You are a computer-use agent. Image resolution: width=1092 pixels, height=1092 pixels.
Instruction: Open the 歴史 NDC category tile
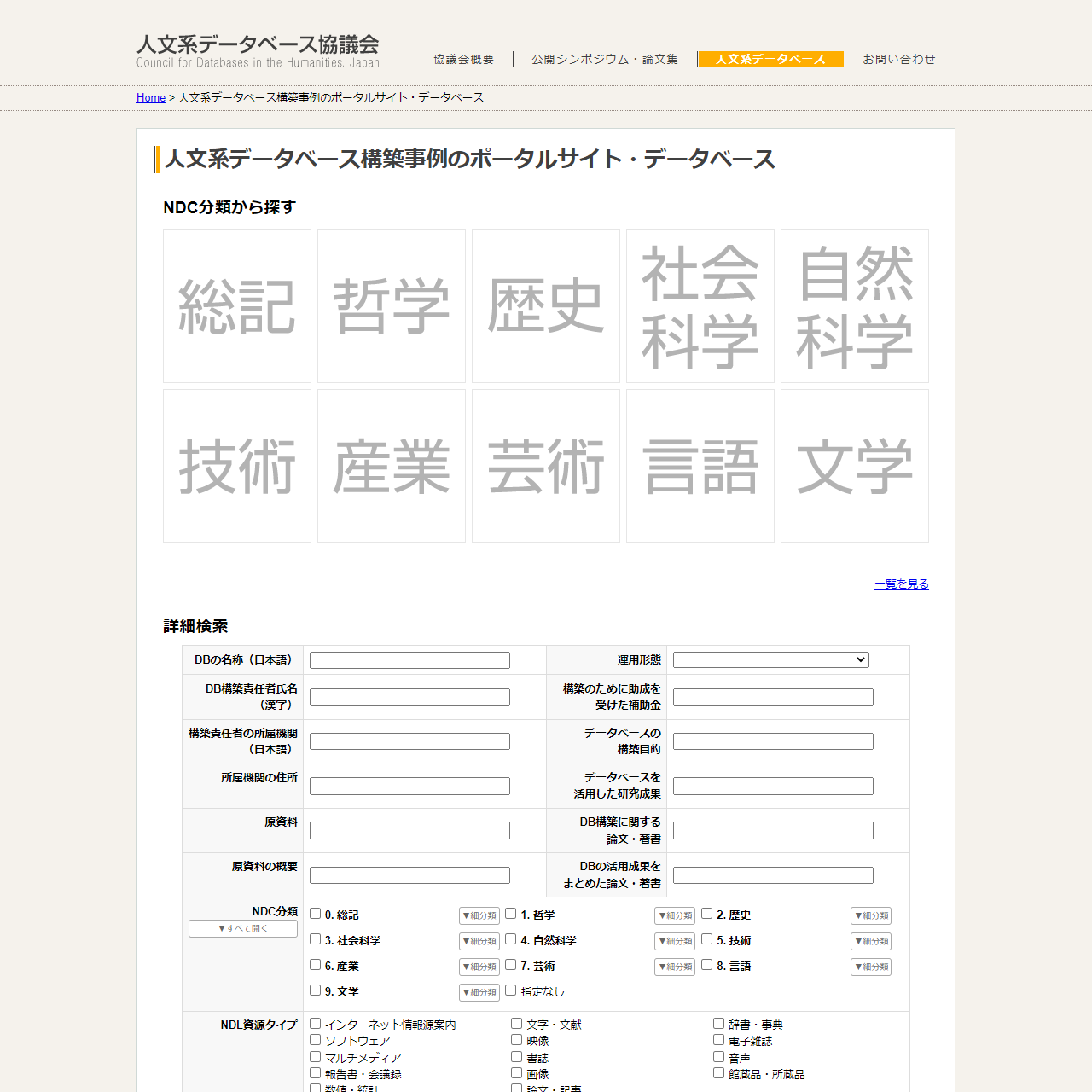click(x=546, y=306)
